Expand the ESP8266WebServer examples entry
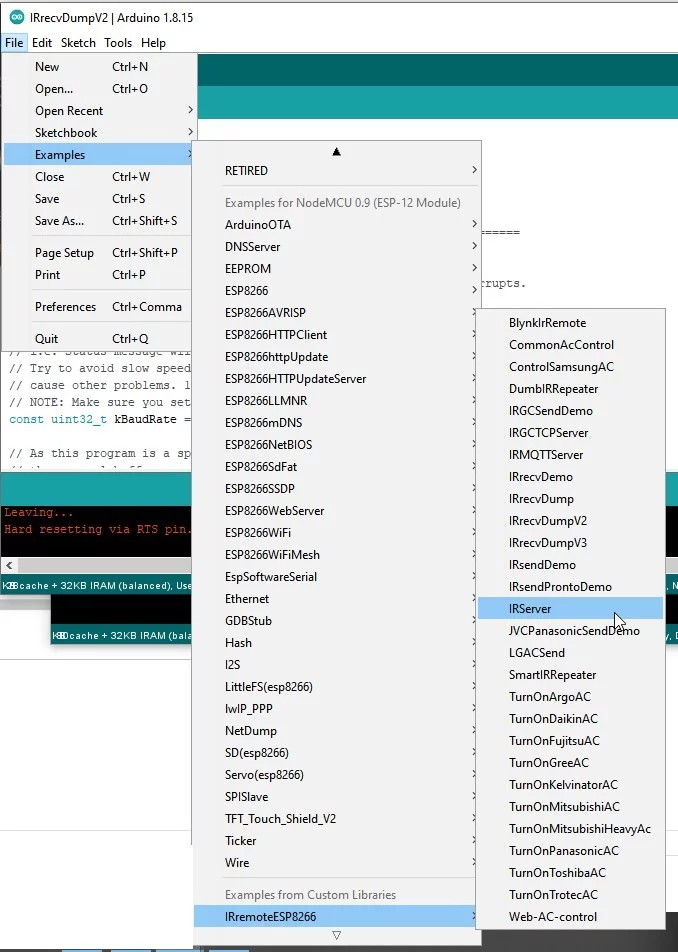678x952 pixels. tap(336, 511)
